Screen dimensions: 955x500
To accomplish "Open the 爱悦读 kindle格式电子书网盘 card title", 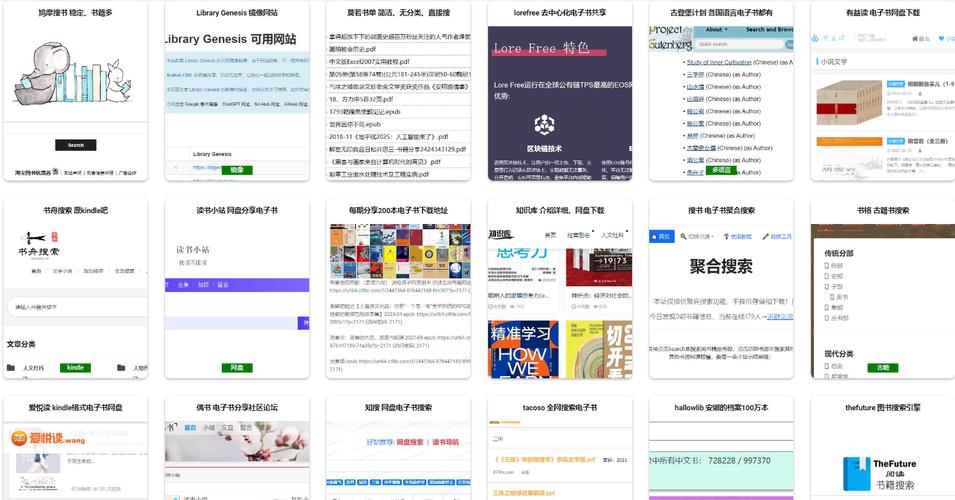I will [76, 407].
